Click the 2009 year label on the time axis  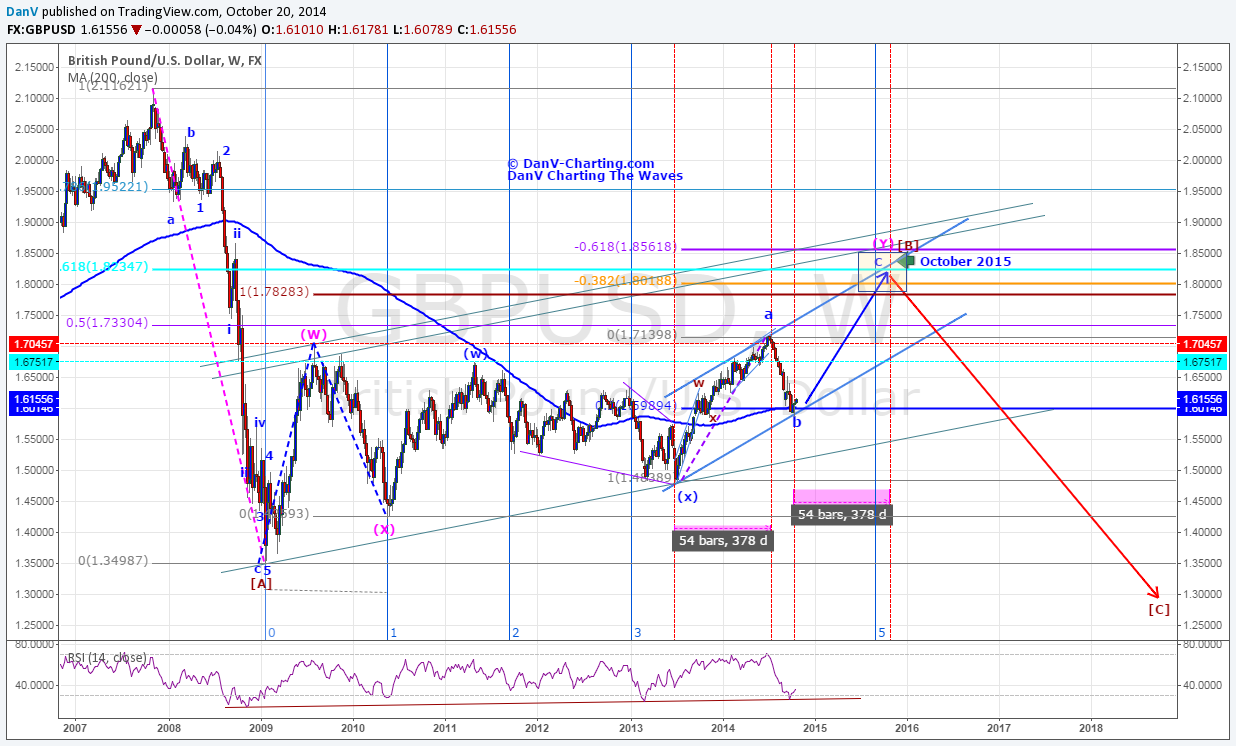tap(261, 730)
